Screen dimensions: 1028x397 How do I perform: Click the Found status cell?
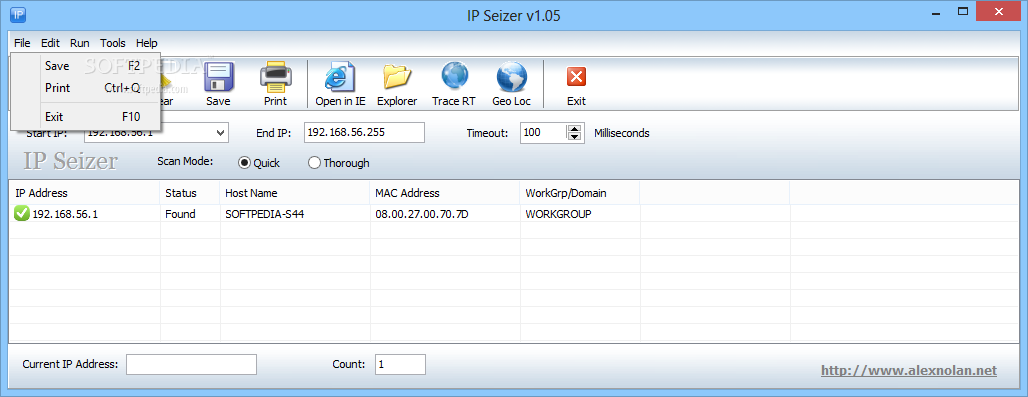point(180,214)
